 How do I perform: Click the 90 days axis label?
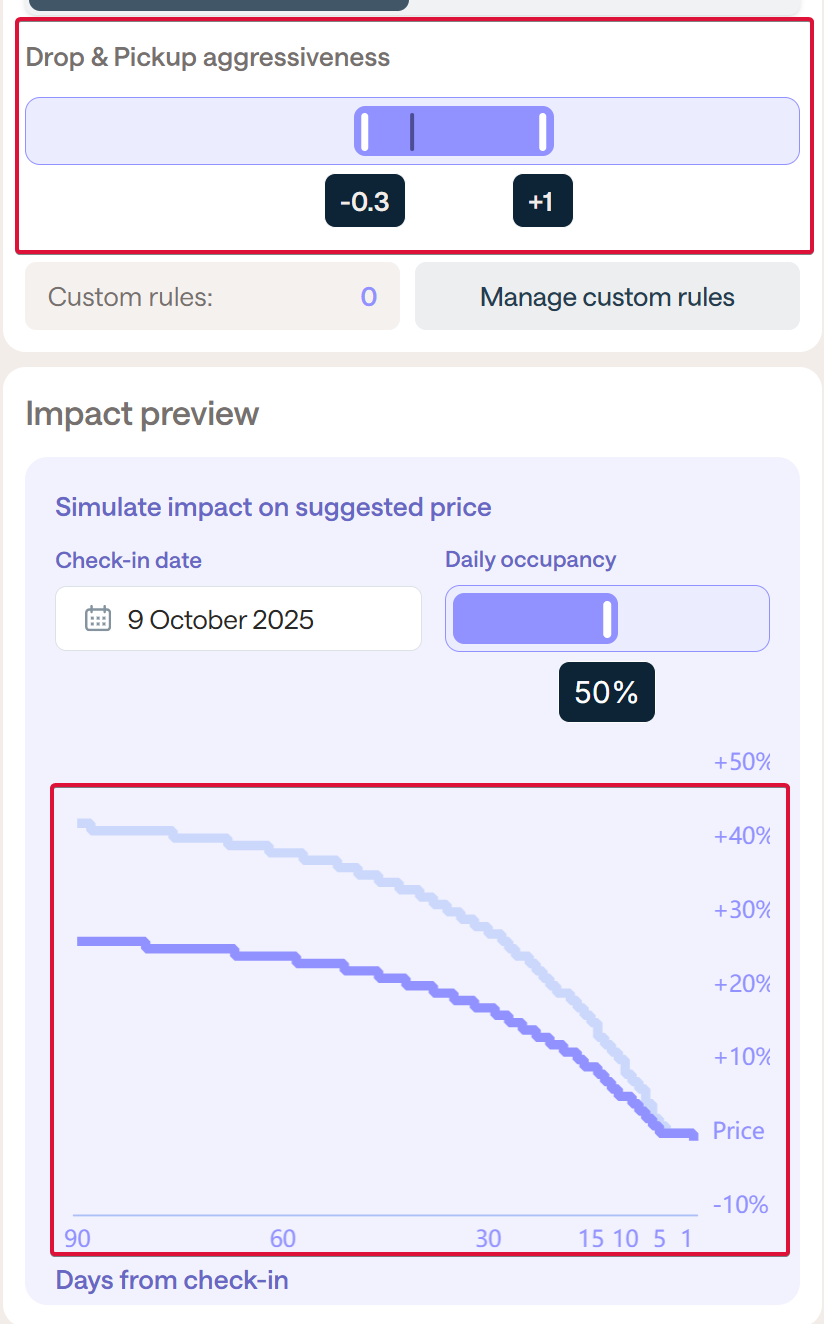(x=77, y=1239)
